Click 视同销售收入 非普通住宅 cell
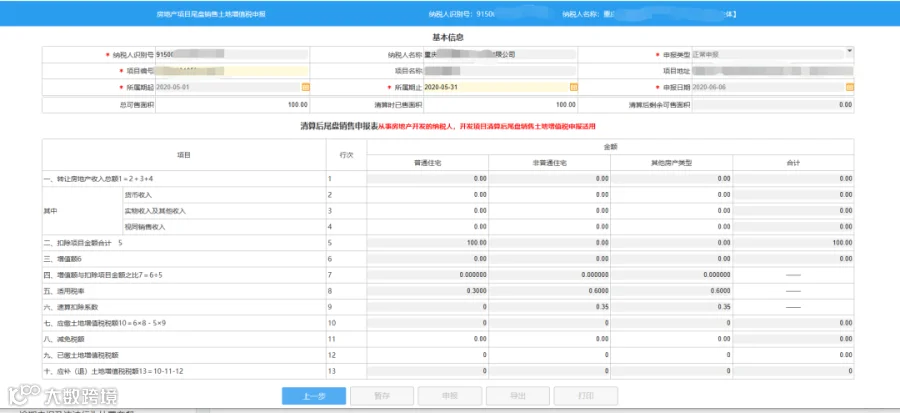This screenshot has width=900, height=413. pyautogui.click(x=550, y=227)
